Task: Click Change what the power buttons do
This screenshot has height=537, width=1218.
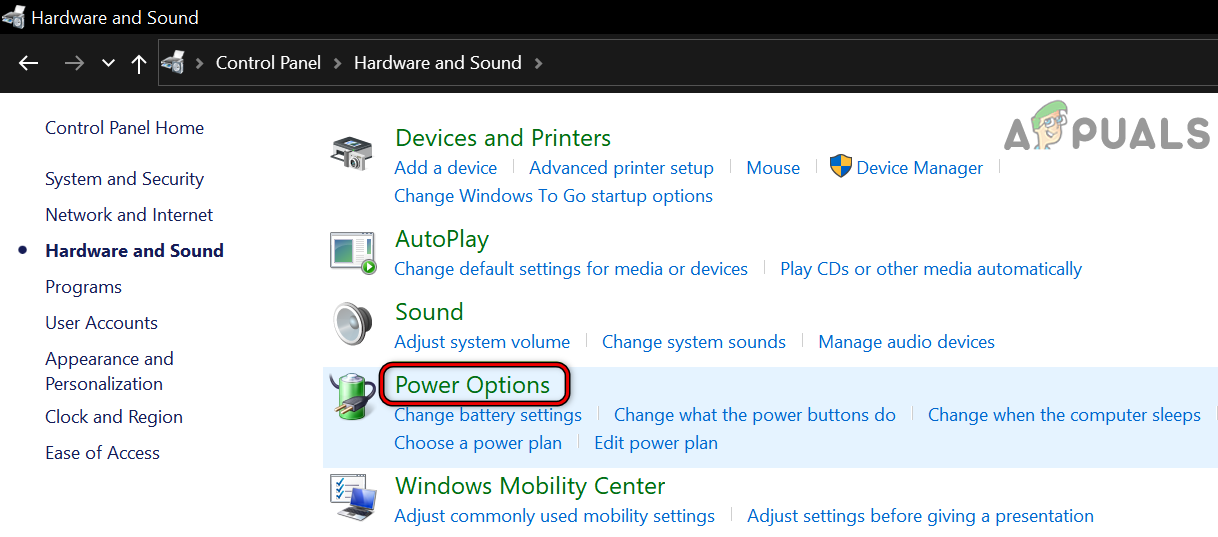Action: [x=754, y=415]
